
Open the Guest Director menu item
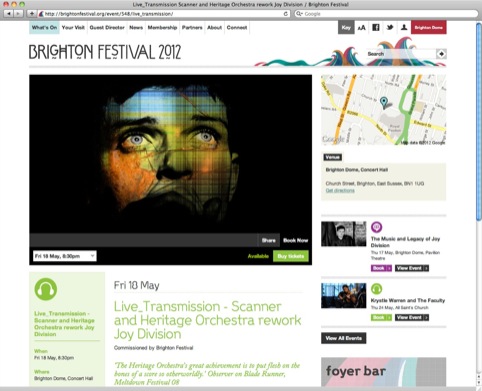point(107,28)
